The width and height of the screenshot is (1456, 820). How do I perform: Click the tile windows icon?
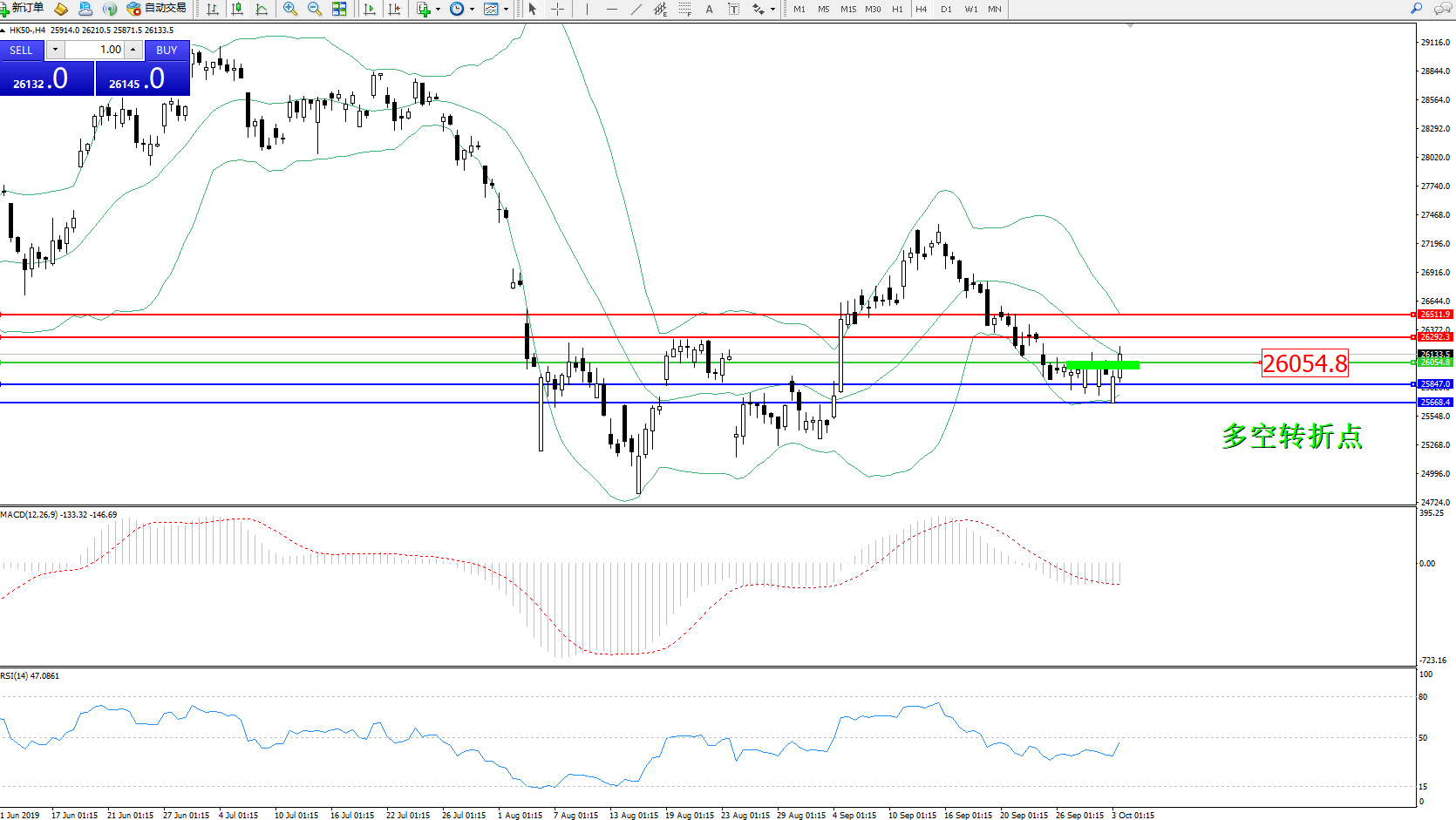point(339,9)
